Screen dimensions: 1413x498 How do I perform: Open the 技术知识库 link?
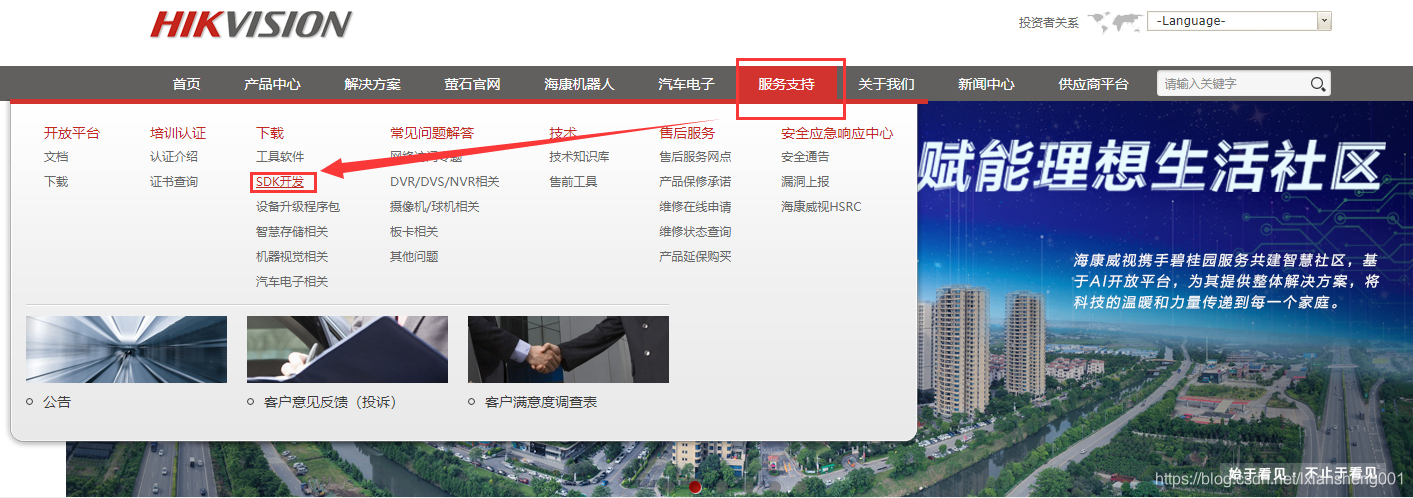tap(579, 157)
